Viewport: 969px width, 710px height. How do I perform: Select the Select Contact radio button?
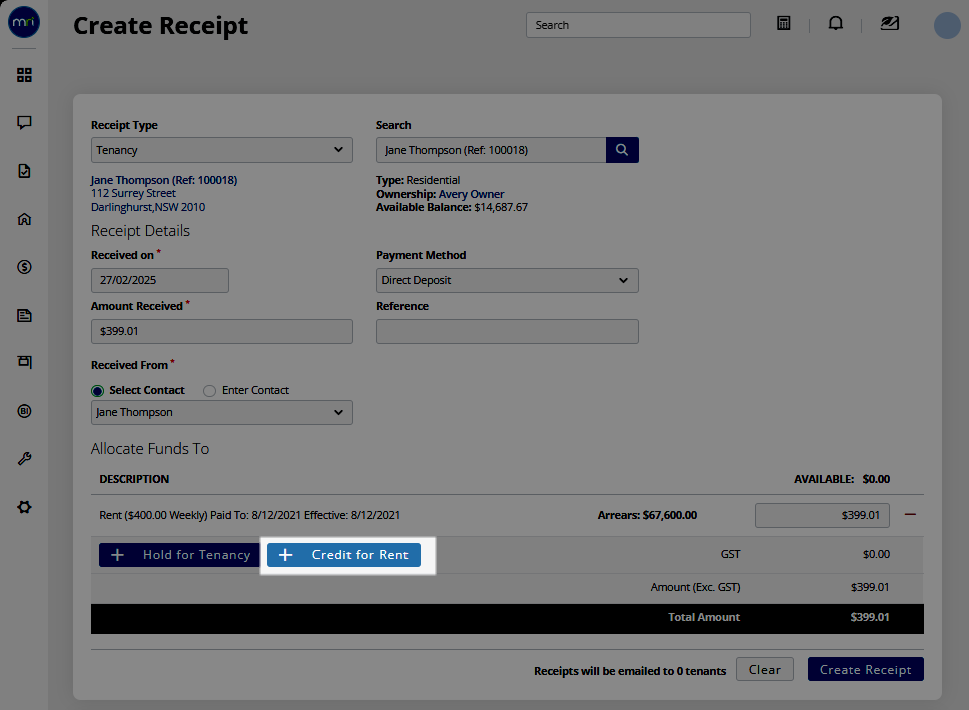(x=97, y=390)
